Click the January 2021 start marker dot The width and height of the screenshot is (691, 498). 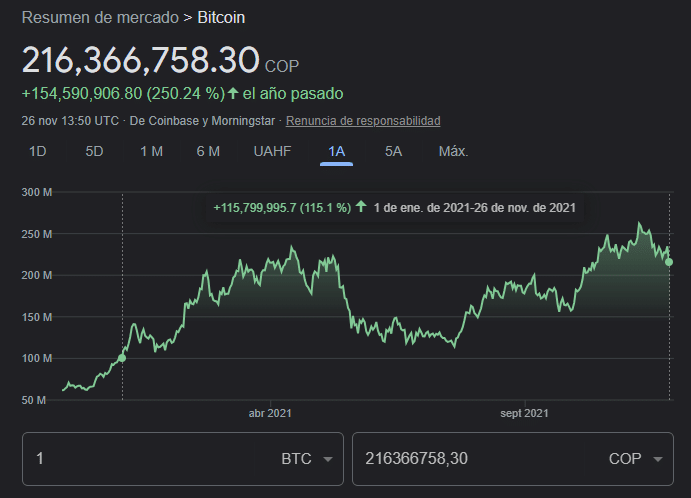tap(122, 358)
